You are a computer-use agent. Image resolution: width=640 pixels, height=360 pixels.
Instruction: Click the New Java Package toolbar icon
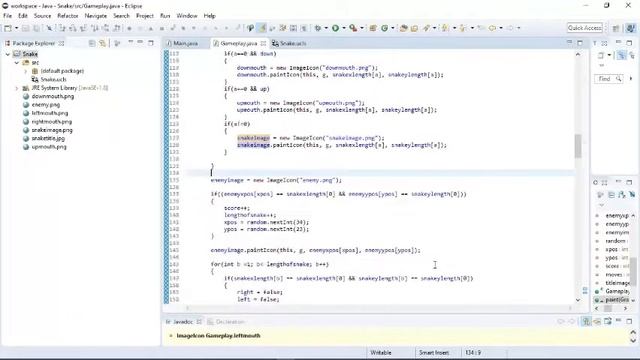(x=373, y=28)
